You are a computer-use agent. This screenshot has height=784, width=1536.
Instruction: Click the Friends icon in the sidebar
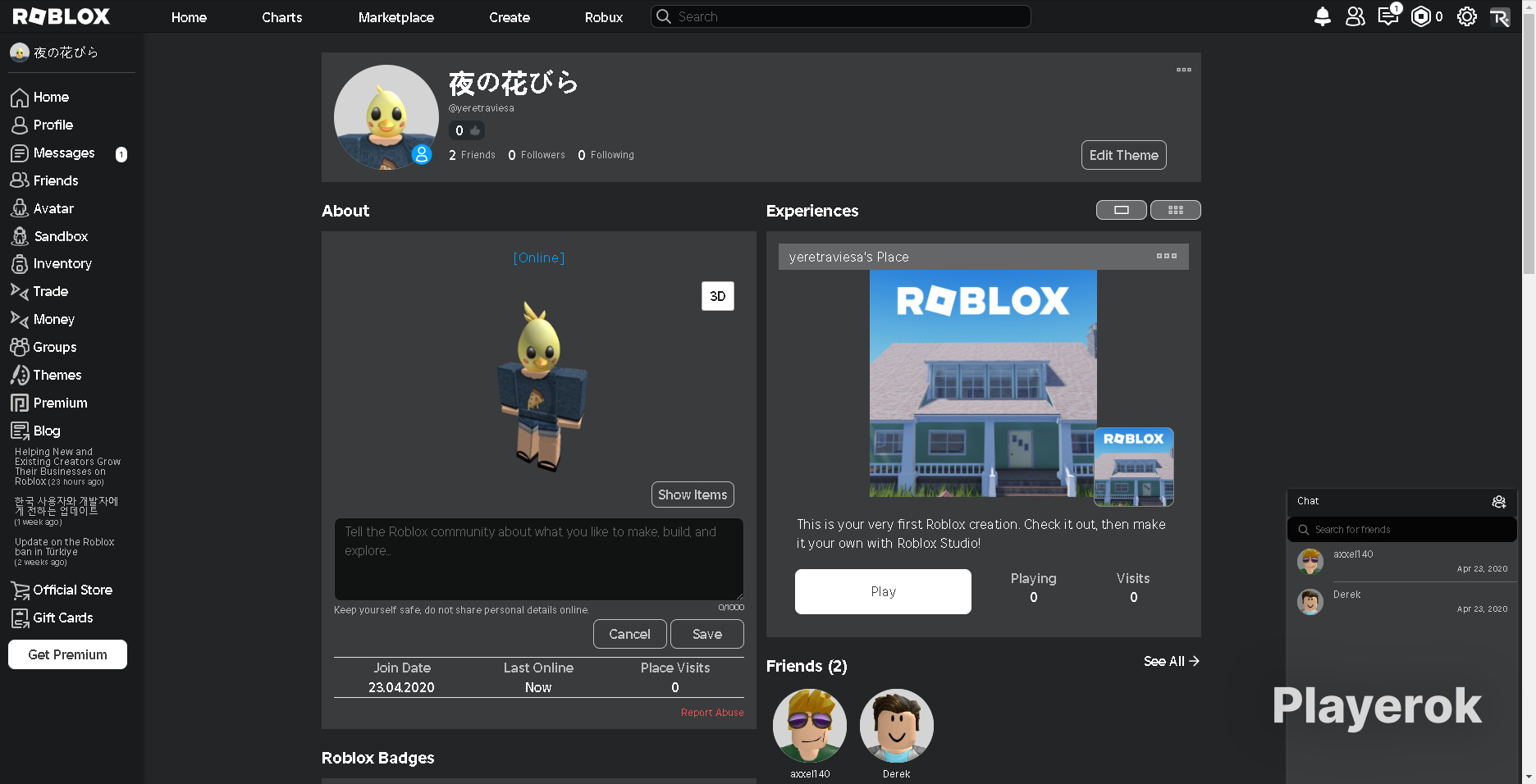tap(20, 180)
